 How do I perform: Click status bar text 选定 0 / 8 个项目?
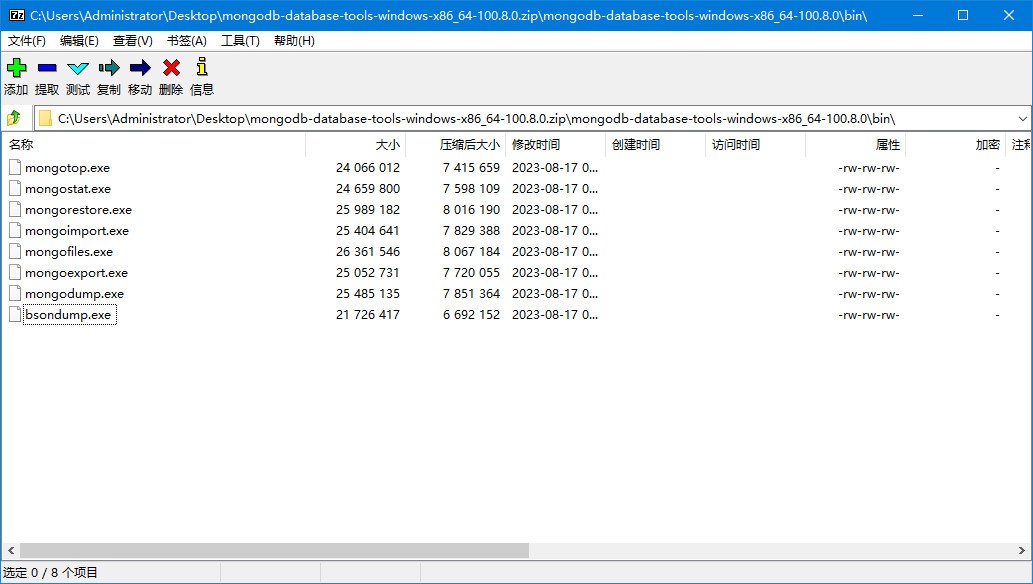(50, 573)
